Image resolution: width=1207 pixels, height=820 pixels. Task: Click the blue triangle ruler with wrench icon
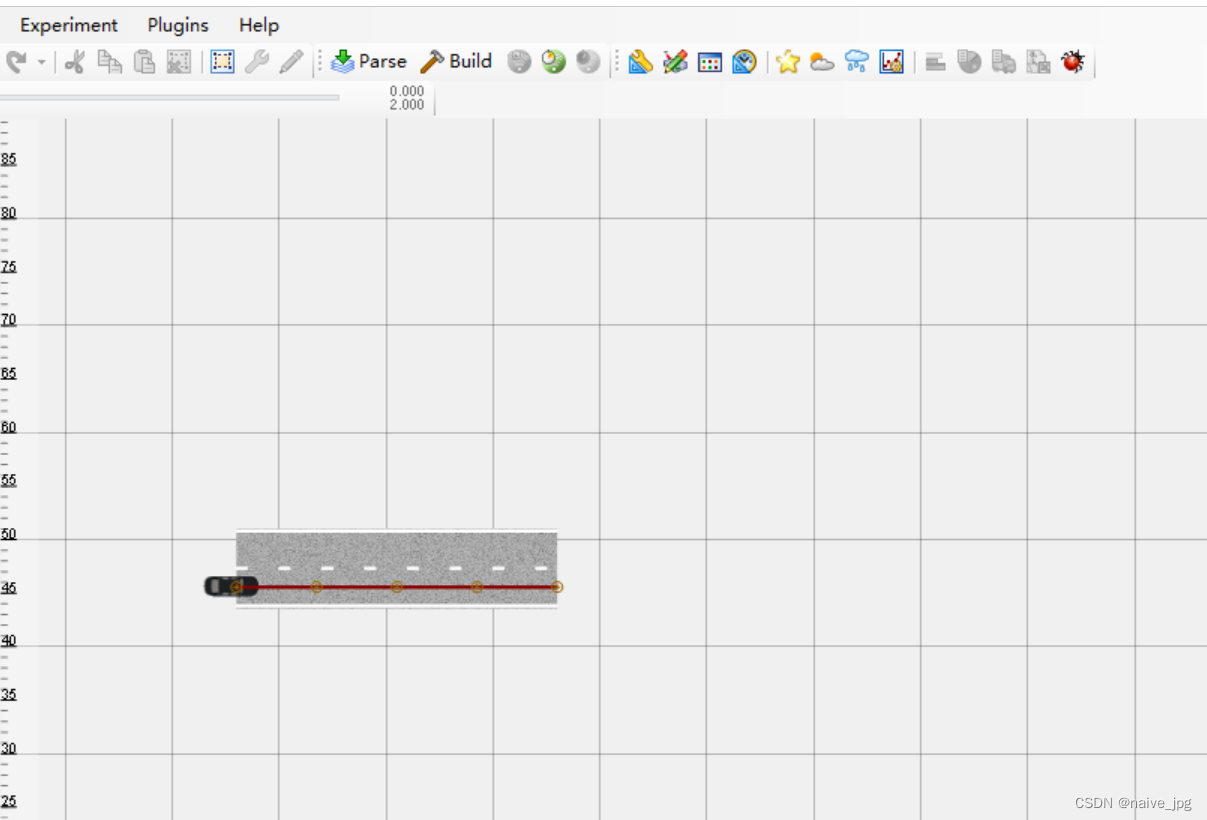click(641, 62)
